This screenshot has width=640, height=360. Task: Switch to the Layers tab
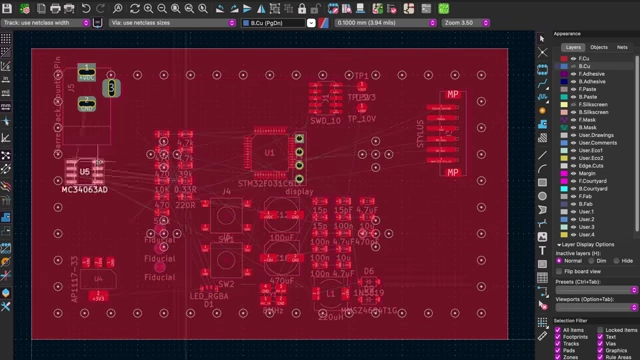(x=573, y=47)
